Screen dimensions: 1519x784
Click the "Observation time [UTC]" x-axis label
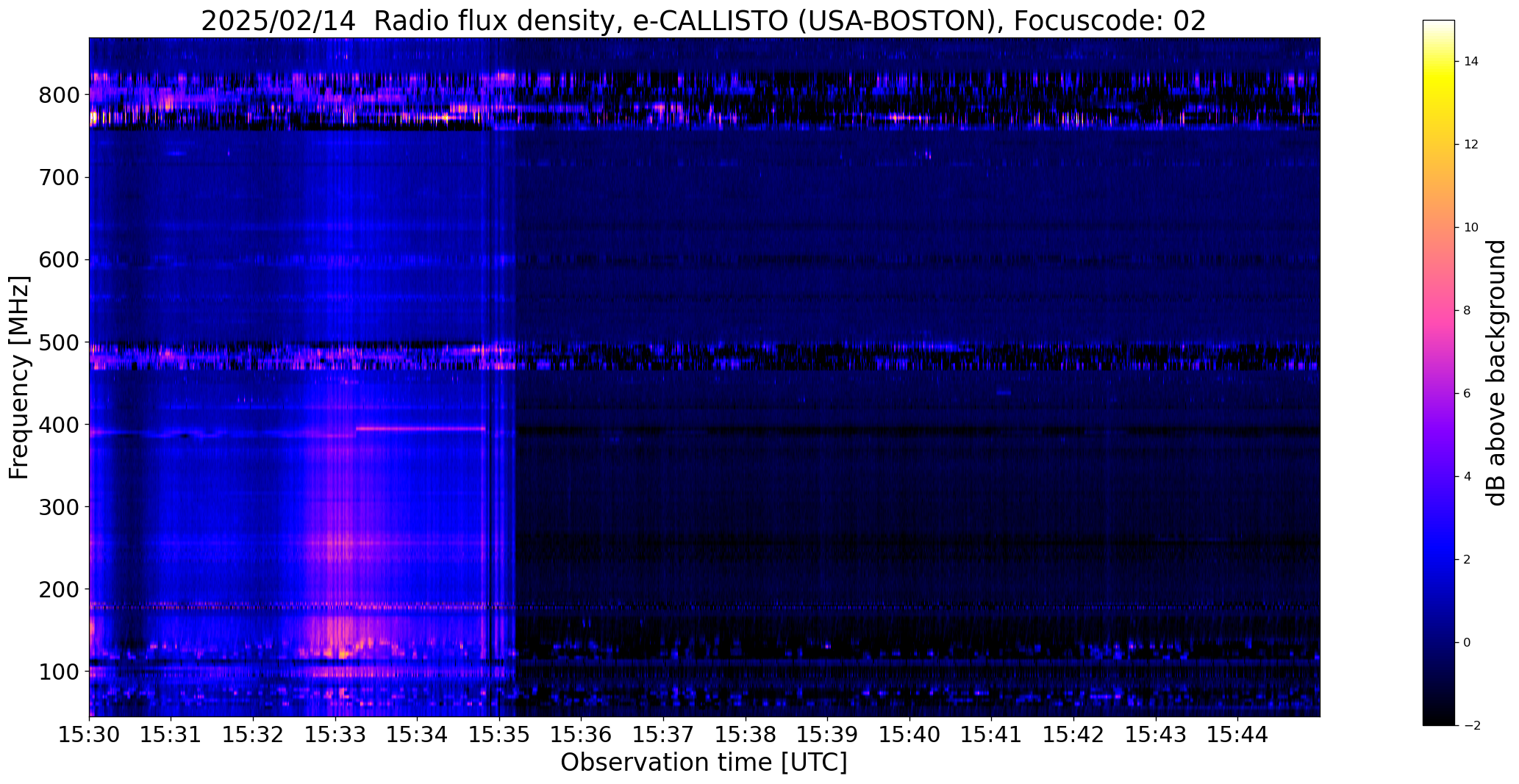point(704,763)
